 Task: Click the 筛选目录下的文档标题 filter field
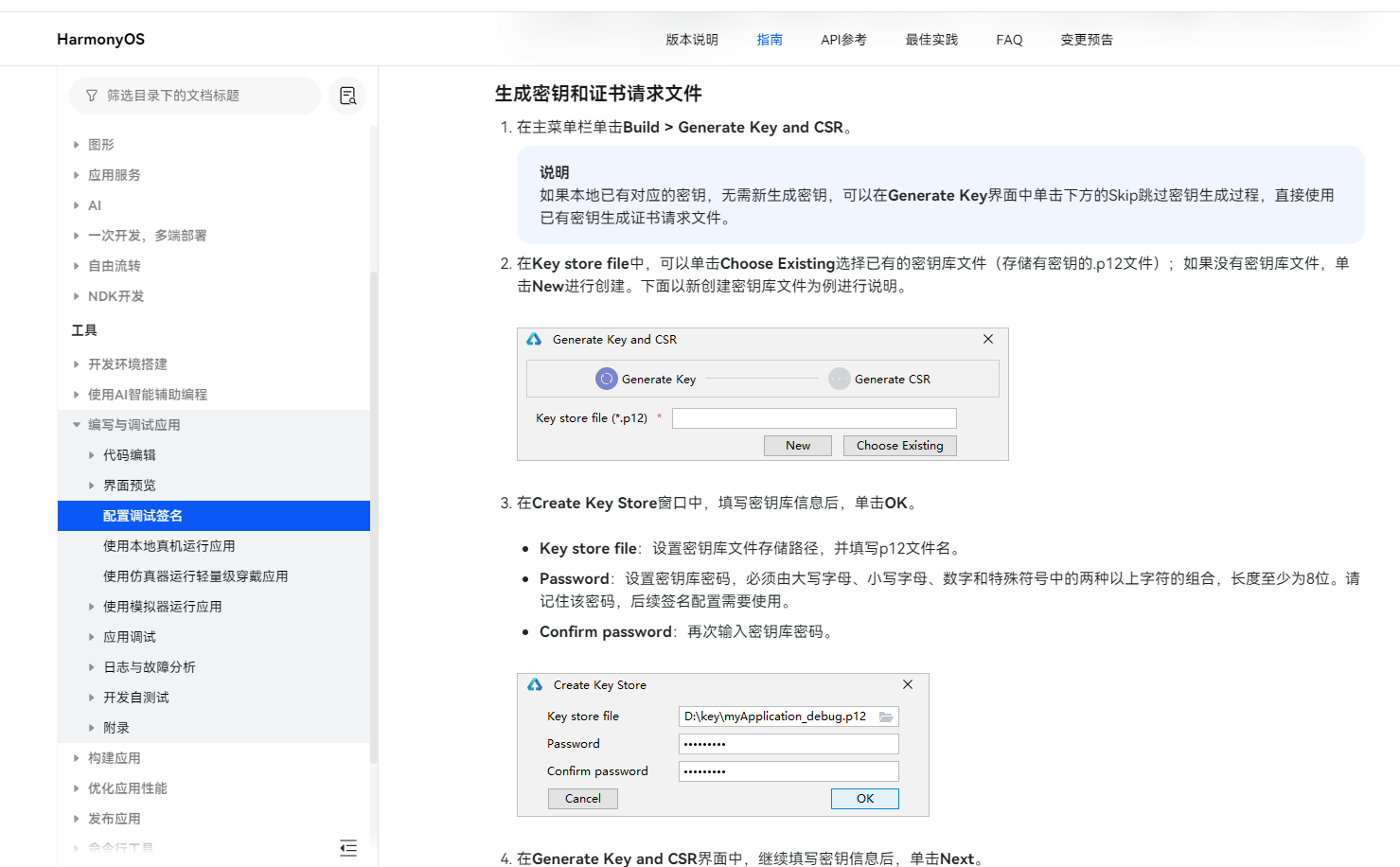point(195,96)
